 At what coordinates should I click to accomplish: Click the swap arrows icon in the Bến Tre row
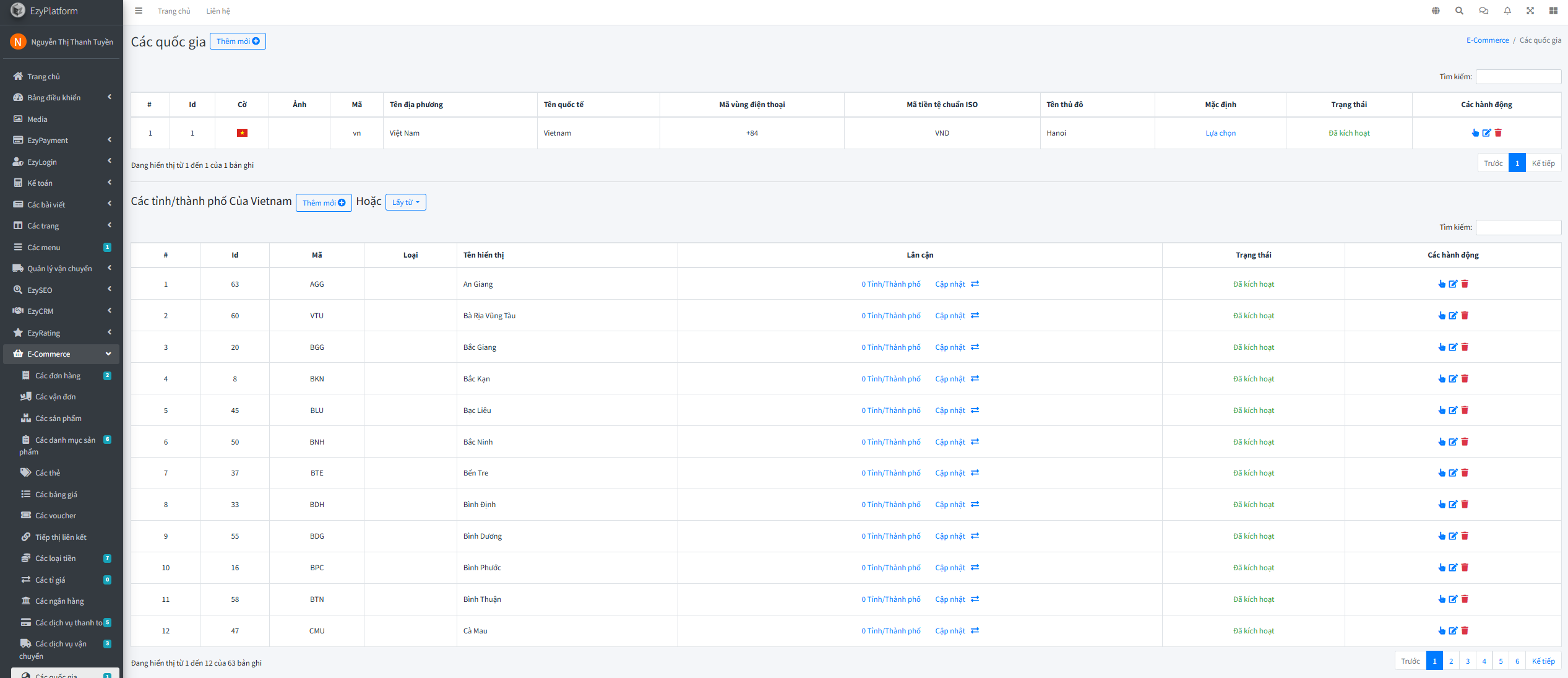975,473
